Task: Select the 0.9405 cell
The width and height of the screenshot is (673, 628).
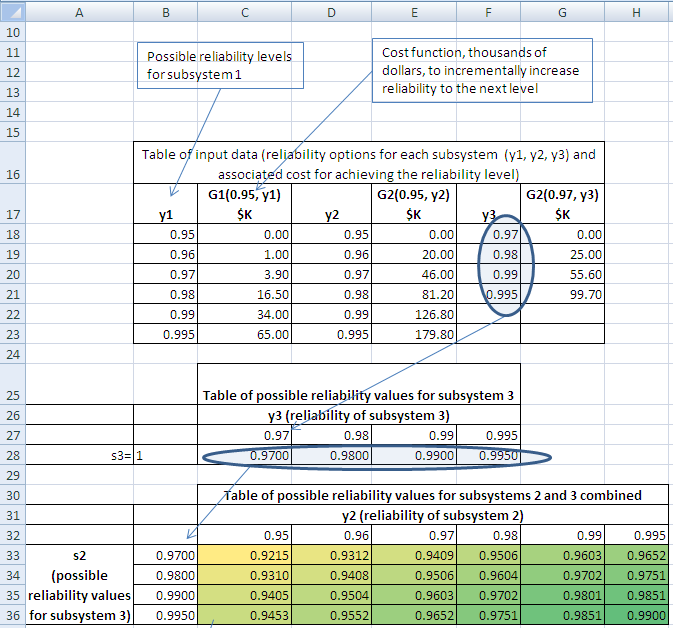Action: [245, 595]
